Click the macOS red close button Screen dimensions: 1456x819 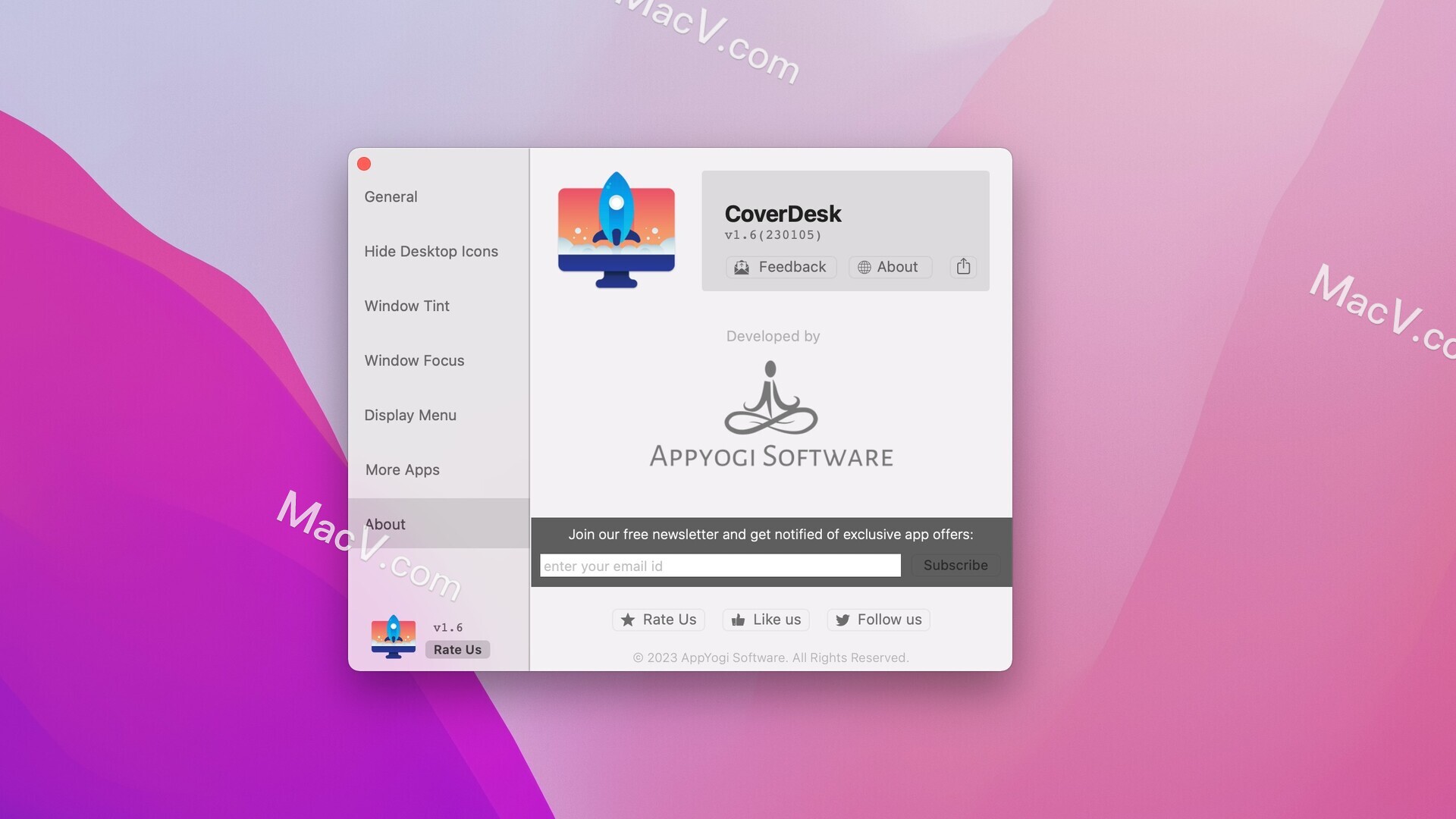(364, 163)
